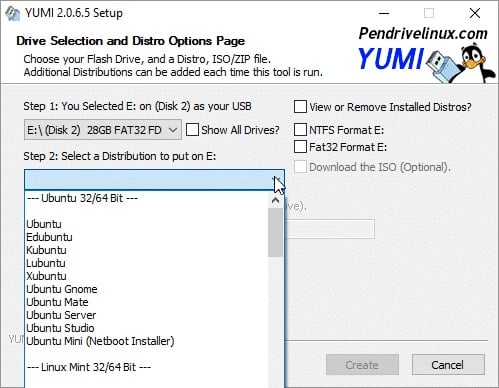Select Ubuntu Studio entry
Viewport: 499px width, 388px height.
pos(147,328)
